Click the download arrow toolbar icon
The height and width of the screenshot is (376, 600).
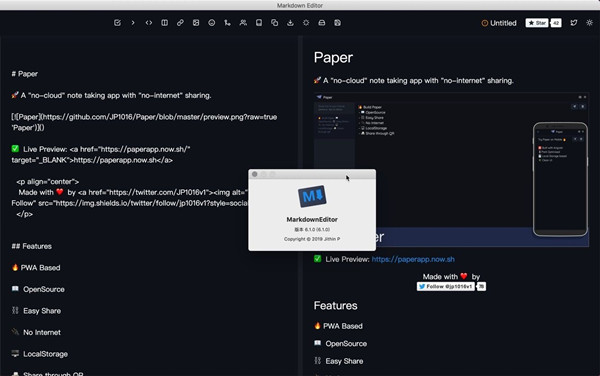290,23
